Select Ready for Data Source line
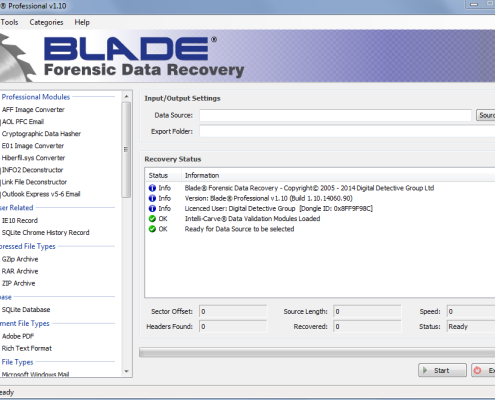Viewport: 495px width, 400px height. point(239,229)
